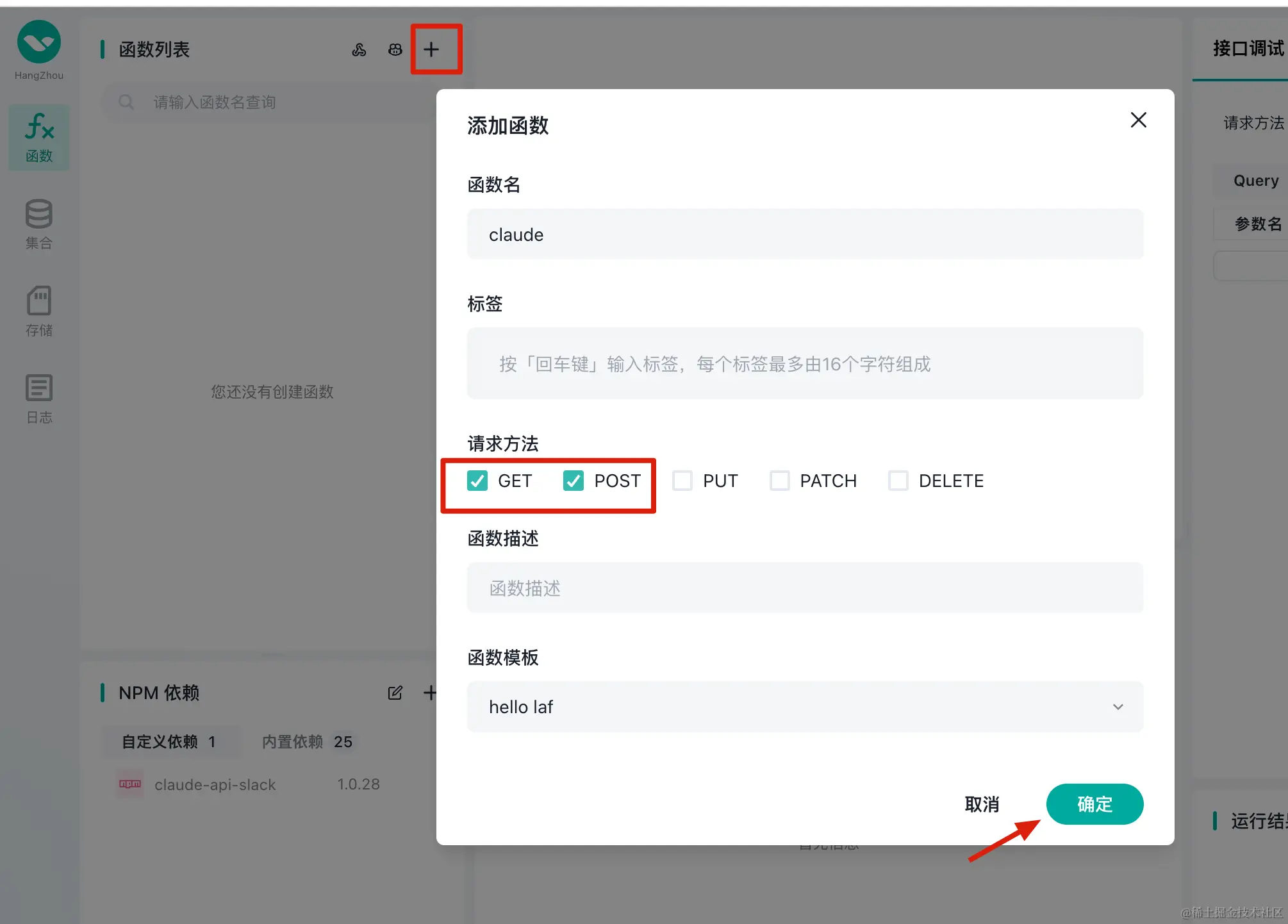Enable the PUT request method

(x=682, y=481)
